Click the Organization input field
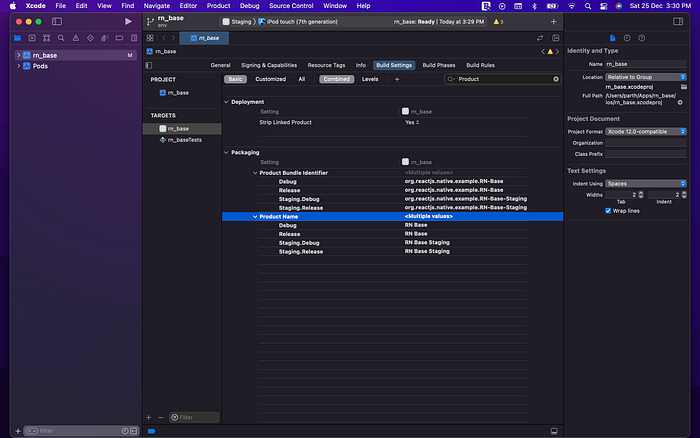 (x=646, y=143)
